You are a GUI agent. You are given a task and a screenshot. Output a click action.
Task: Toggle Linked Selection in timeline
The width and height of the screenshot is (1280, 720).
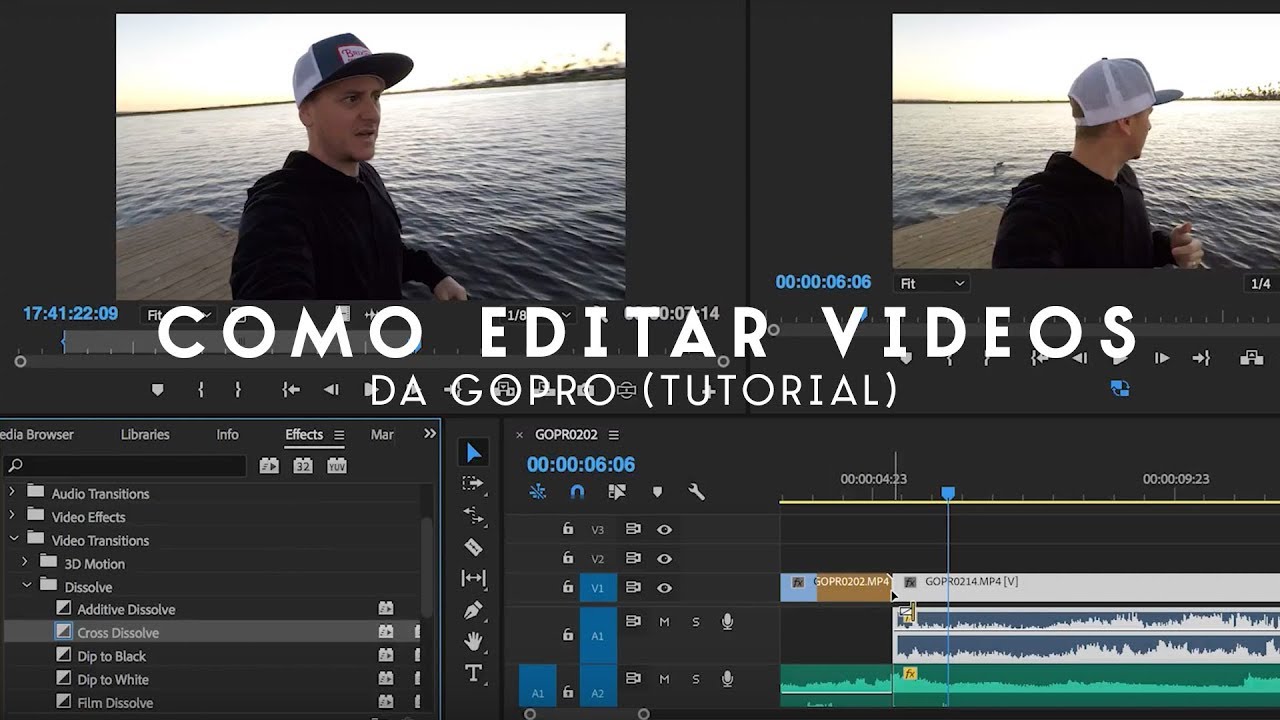click(617, 492)
